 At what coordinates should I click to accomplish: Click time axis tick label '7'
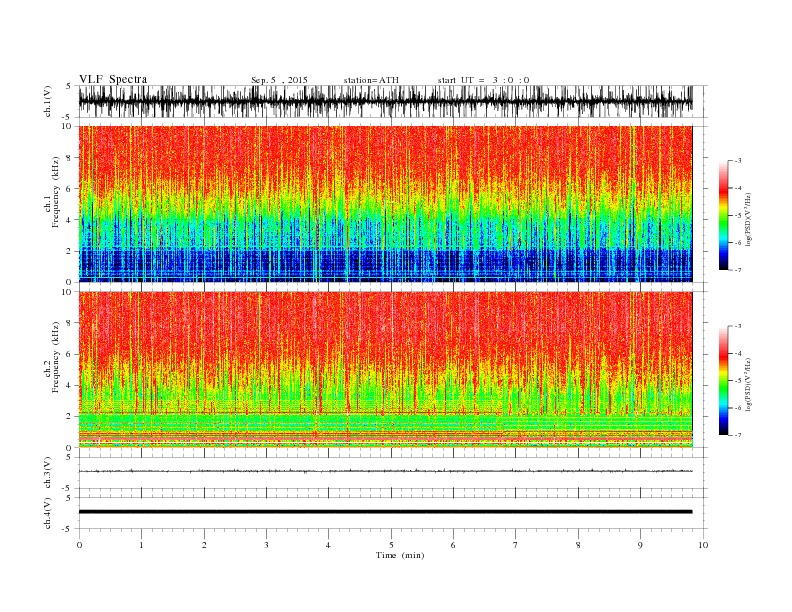(516, 545)
